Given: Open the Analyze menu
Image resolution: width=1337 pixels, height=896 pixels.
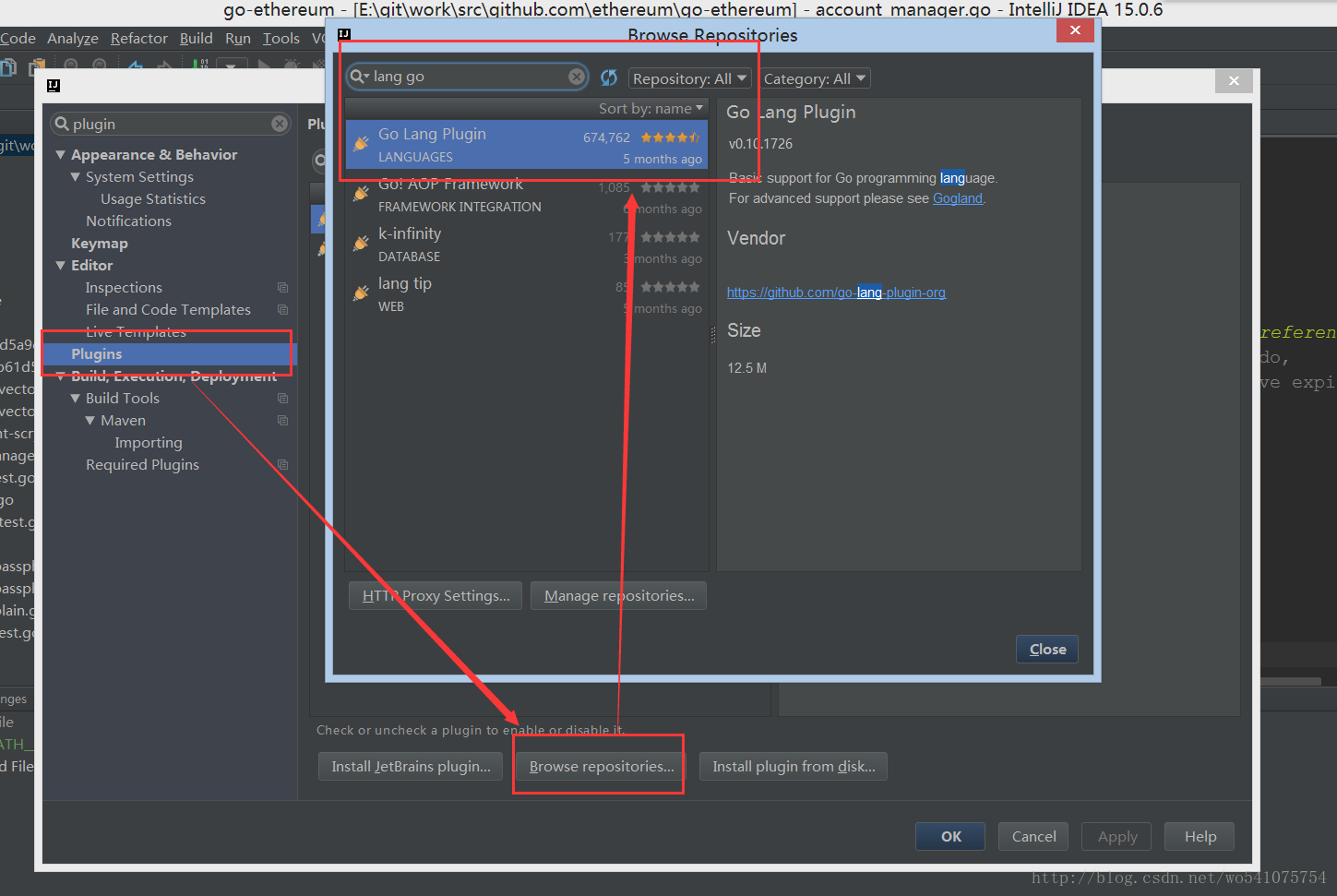Looking at the screenshot, I should tap(73, 39).
